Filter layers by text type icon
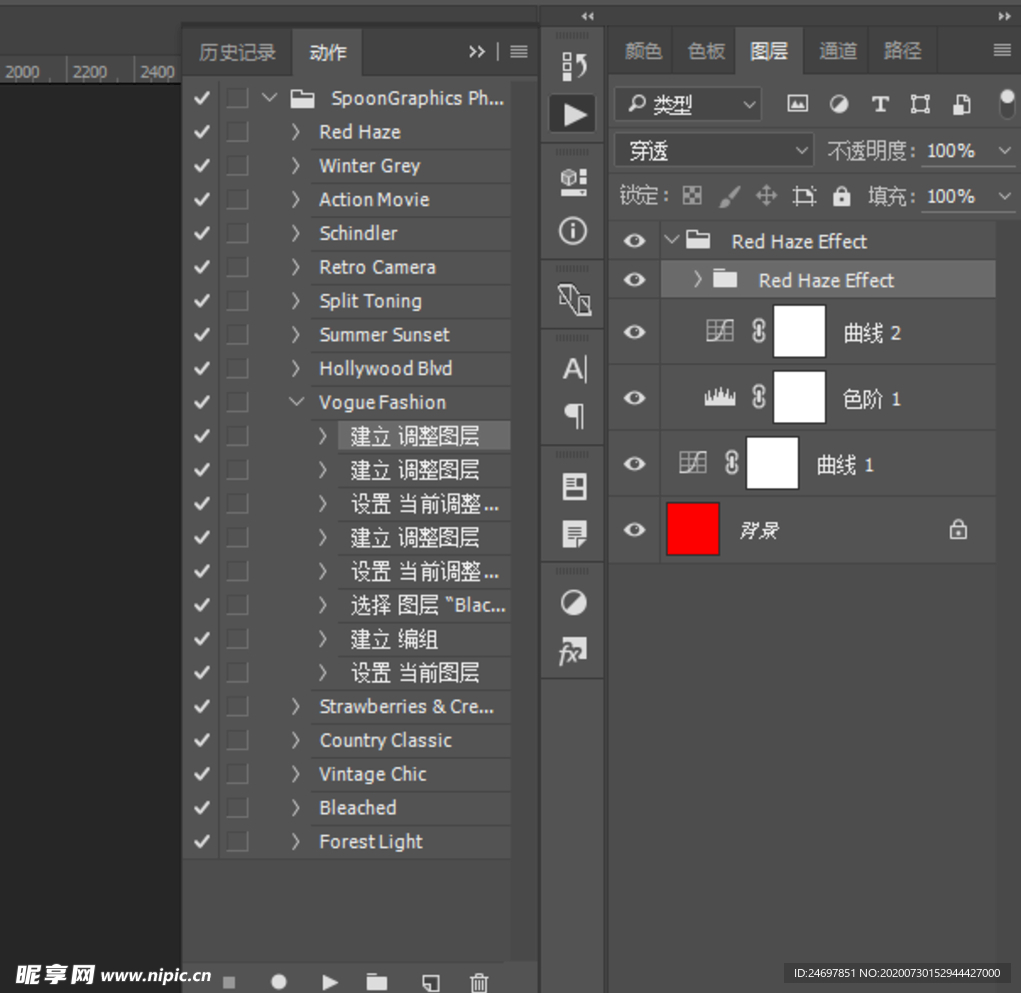This screenshot has width=1021, height=993. click(x=880, y=104)
